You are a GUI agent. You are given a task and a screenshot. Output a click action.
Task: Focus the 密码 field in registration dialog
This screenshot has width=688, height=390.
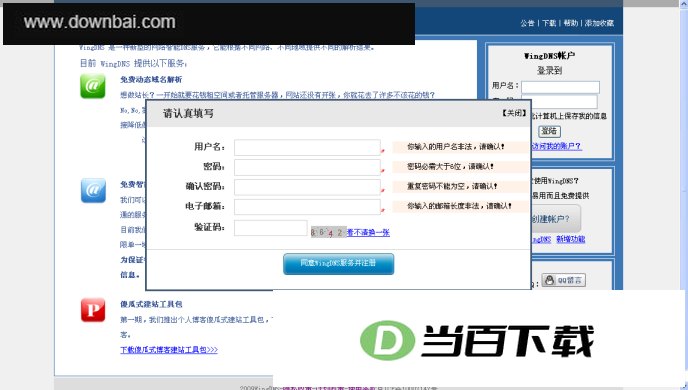(307, 167)
